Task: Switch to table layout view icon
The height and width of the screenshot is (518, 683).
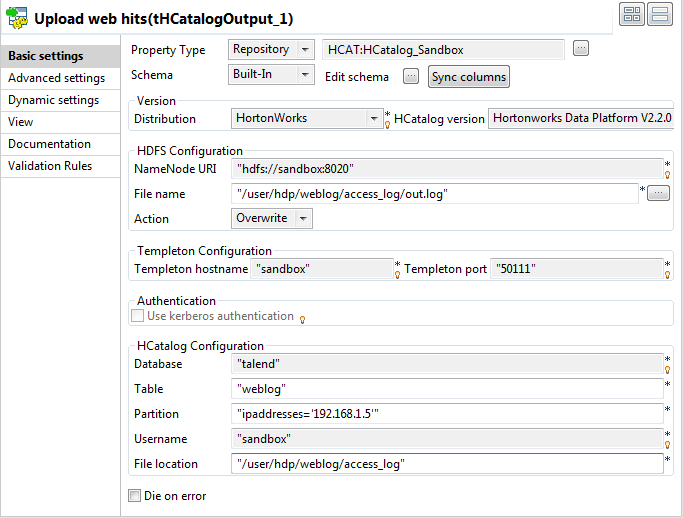Action: click(632, 14)
